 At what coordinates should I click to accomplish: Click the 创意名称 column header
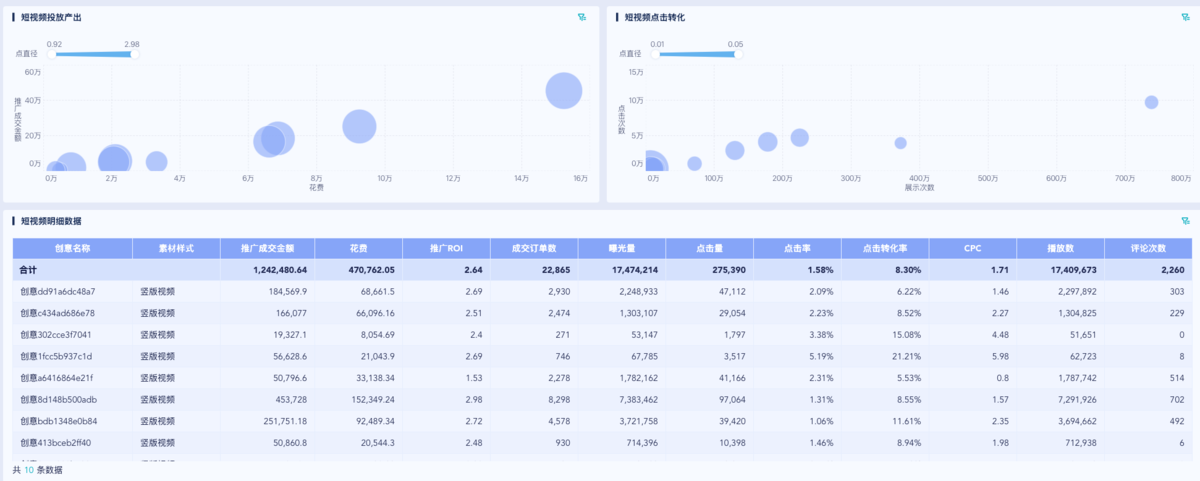coord(72,248)
